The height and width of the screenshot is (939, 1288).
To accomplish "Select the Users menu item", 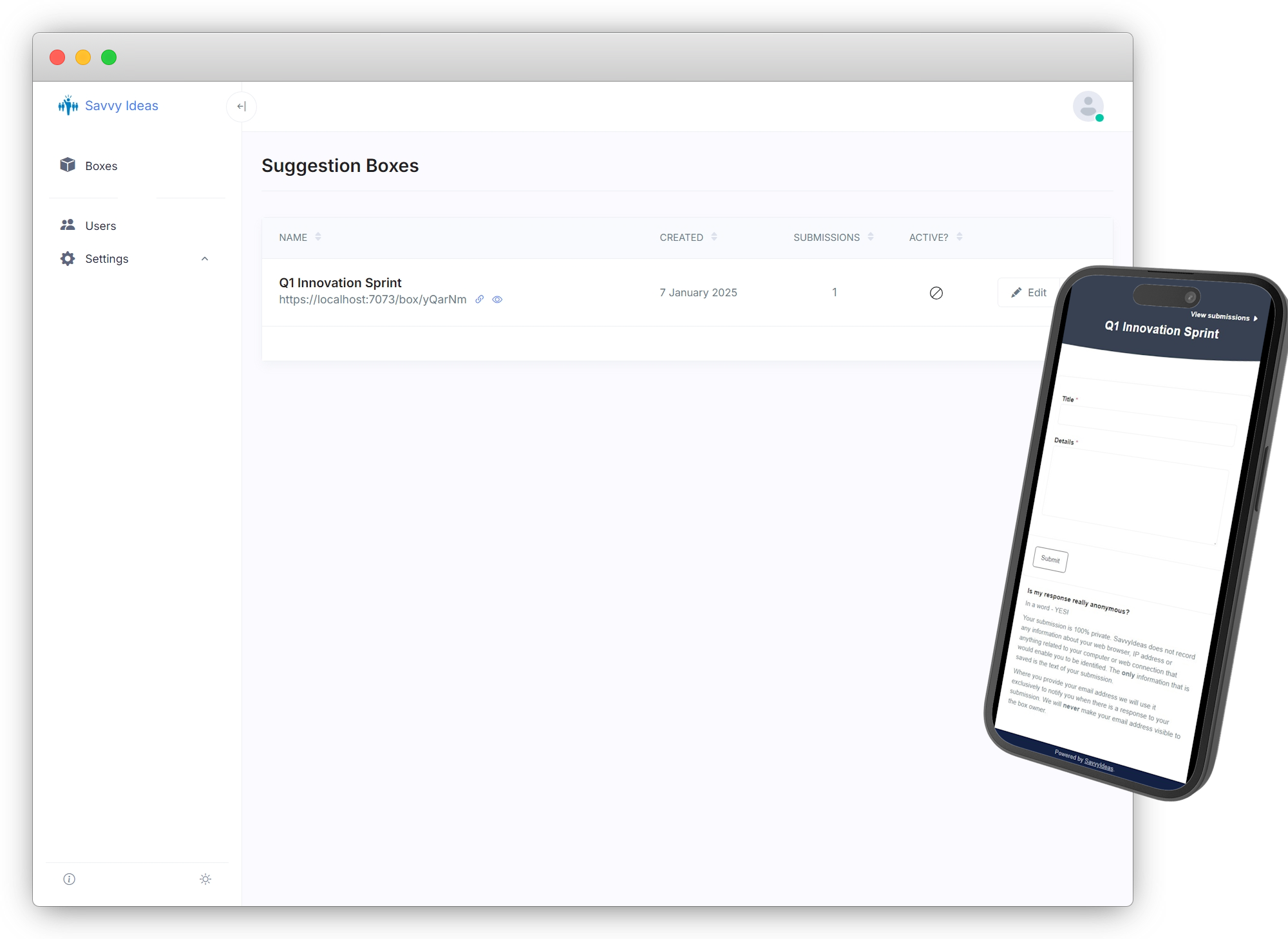I will coord(100,225).
